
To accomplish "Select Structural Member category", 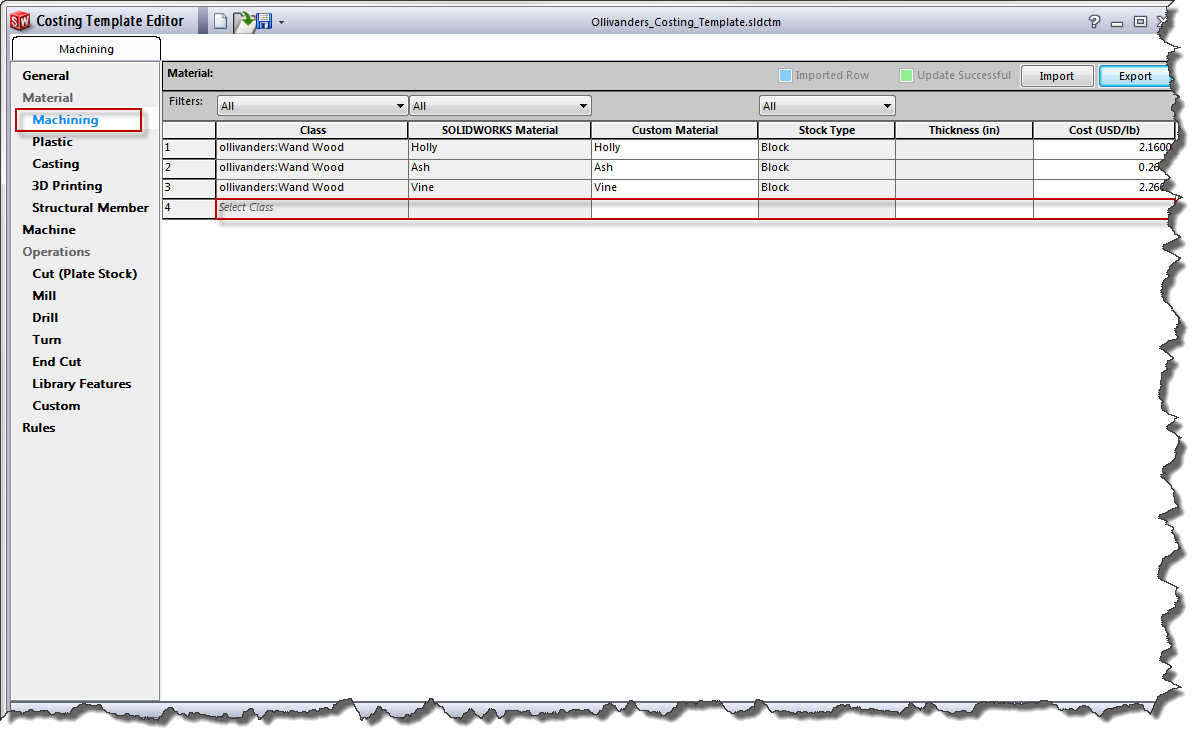I will [90, 208].
